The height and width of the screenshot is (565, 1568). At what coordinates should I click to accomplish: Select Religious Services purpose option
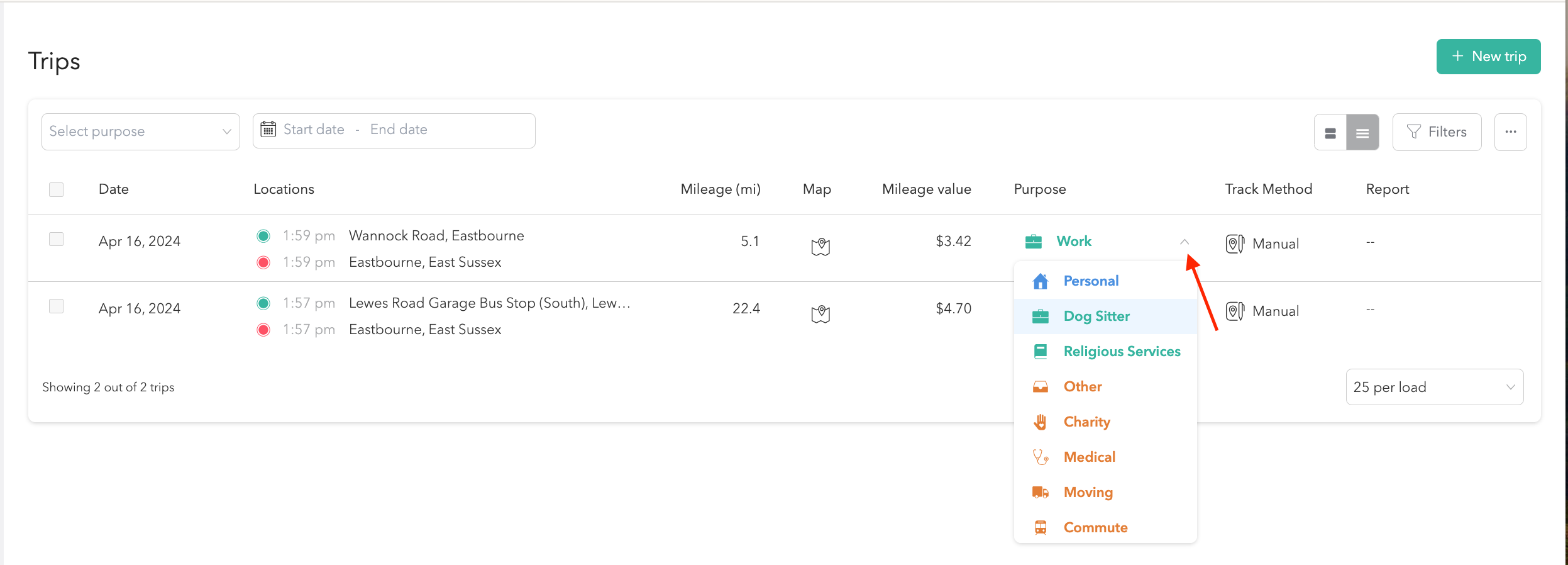pos(1121,352)
